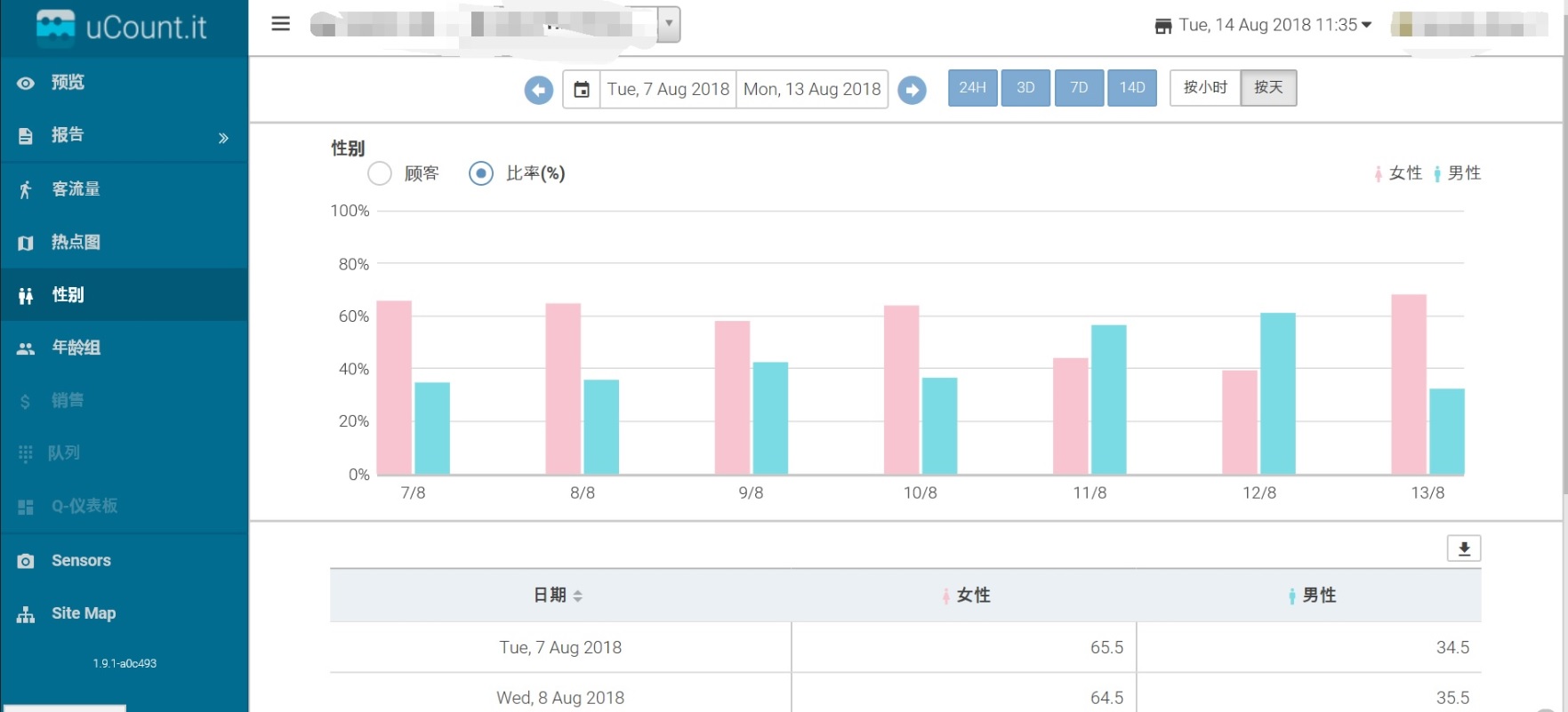1568x712 pixels.
Task: Click the gender icon beside 性别
Action: (x=26, y=295)
